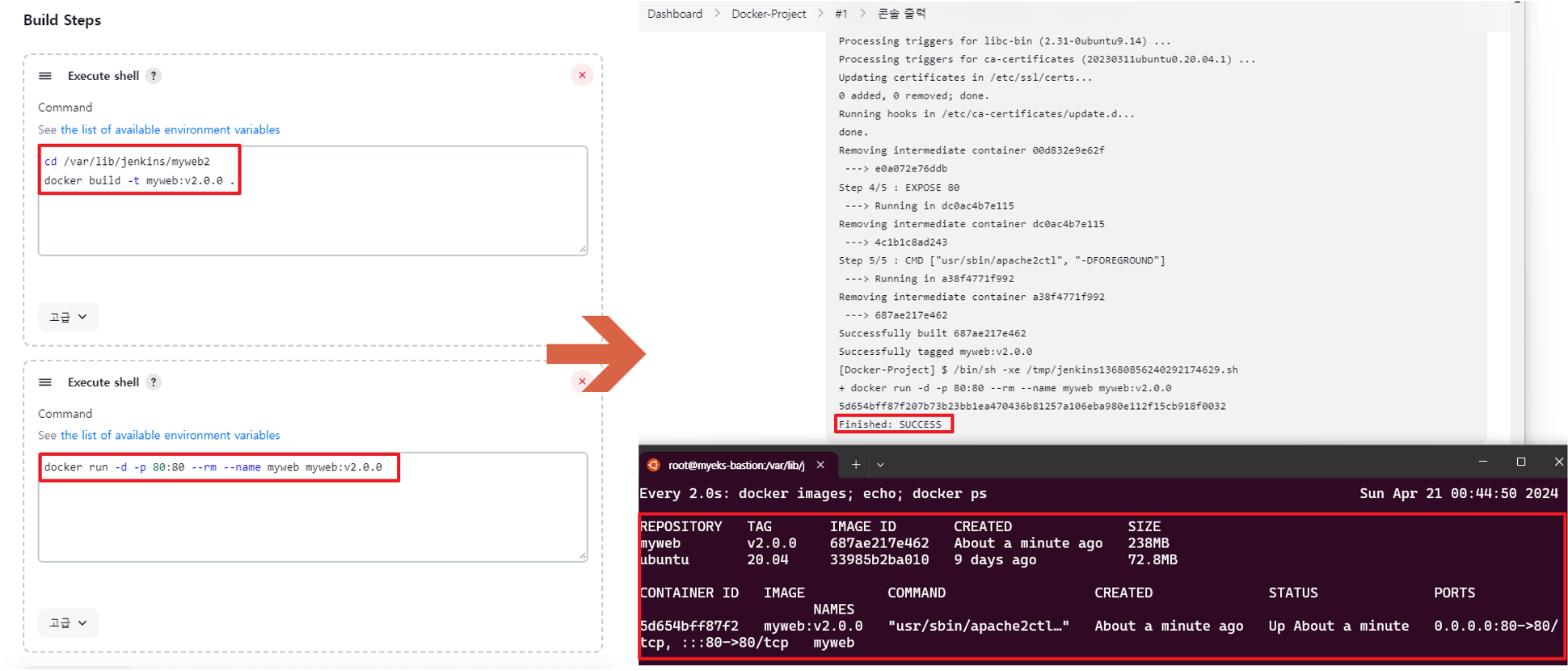This screenshot has width=1568, height=671.
Task: Open Docker-Project breadcrumb
Action: click(769, 14)
